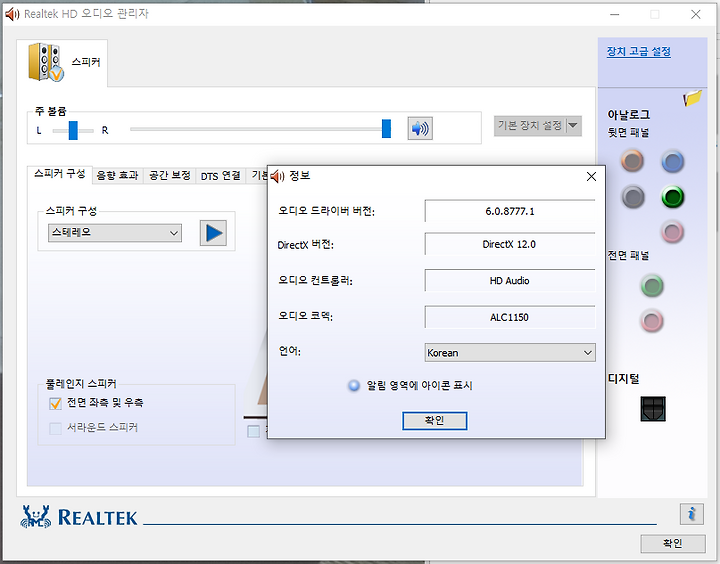Select the blue rear panel audio jack
The width and height of the screenshot is (720, 564).
point(673,161)
